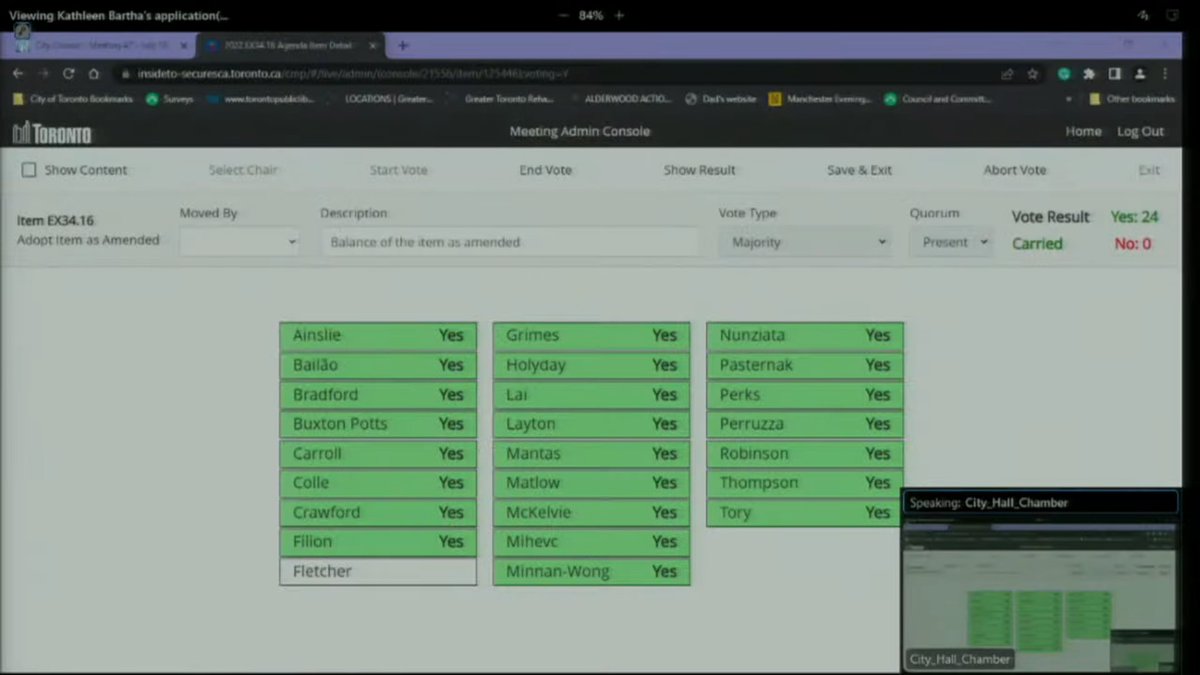Bookmark this page with the star icon
This screenshot has width=1200, height=675.
pos(1032,74)
